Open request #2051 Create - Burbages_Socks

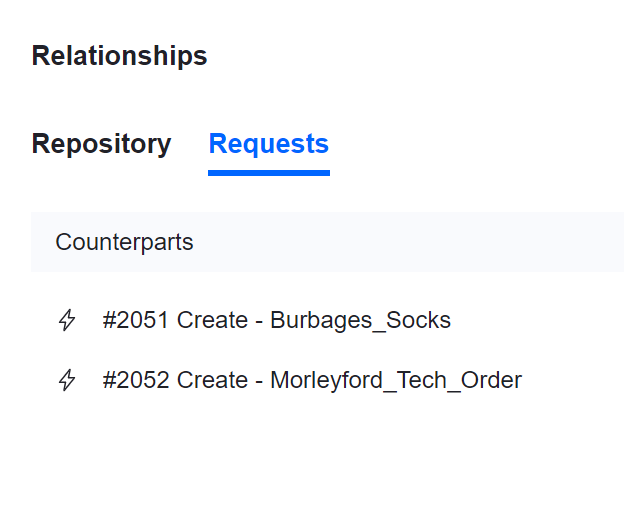click(276, 321)
